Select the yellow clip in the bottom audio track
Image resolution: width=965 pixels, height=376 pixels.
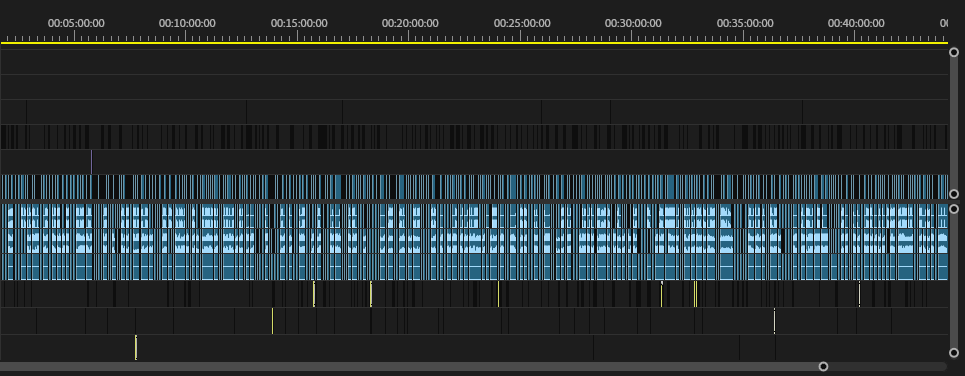136,347
